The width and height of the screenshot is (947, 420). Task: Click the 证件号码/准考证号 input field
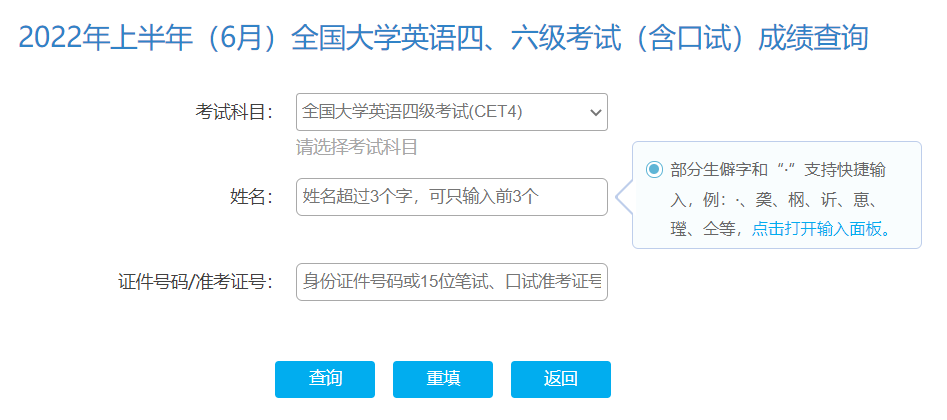click(451, 282)
